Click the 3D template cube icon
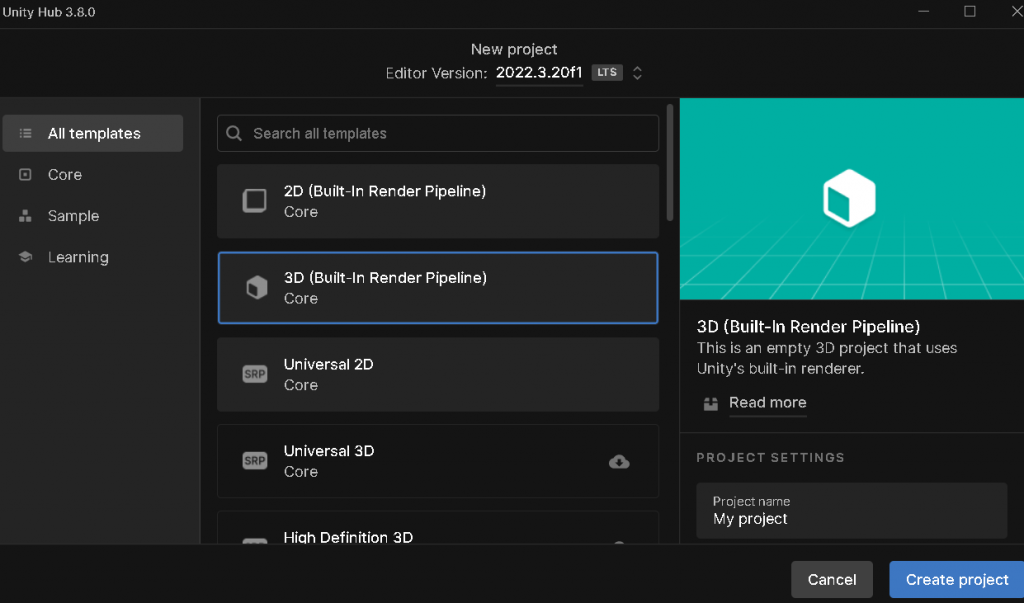Viewport: 1024px width, 603px height. coord(257,287)
